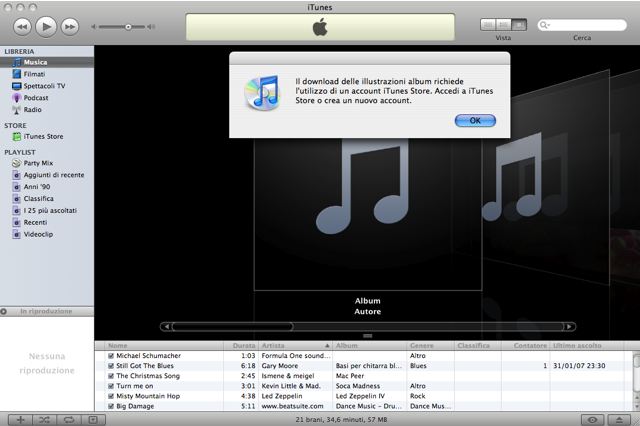This screenshot has height=426, width=640.
Task: Sort by the Durata column header
Action: pyautogui.click(x=241, y=346)
